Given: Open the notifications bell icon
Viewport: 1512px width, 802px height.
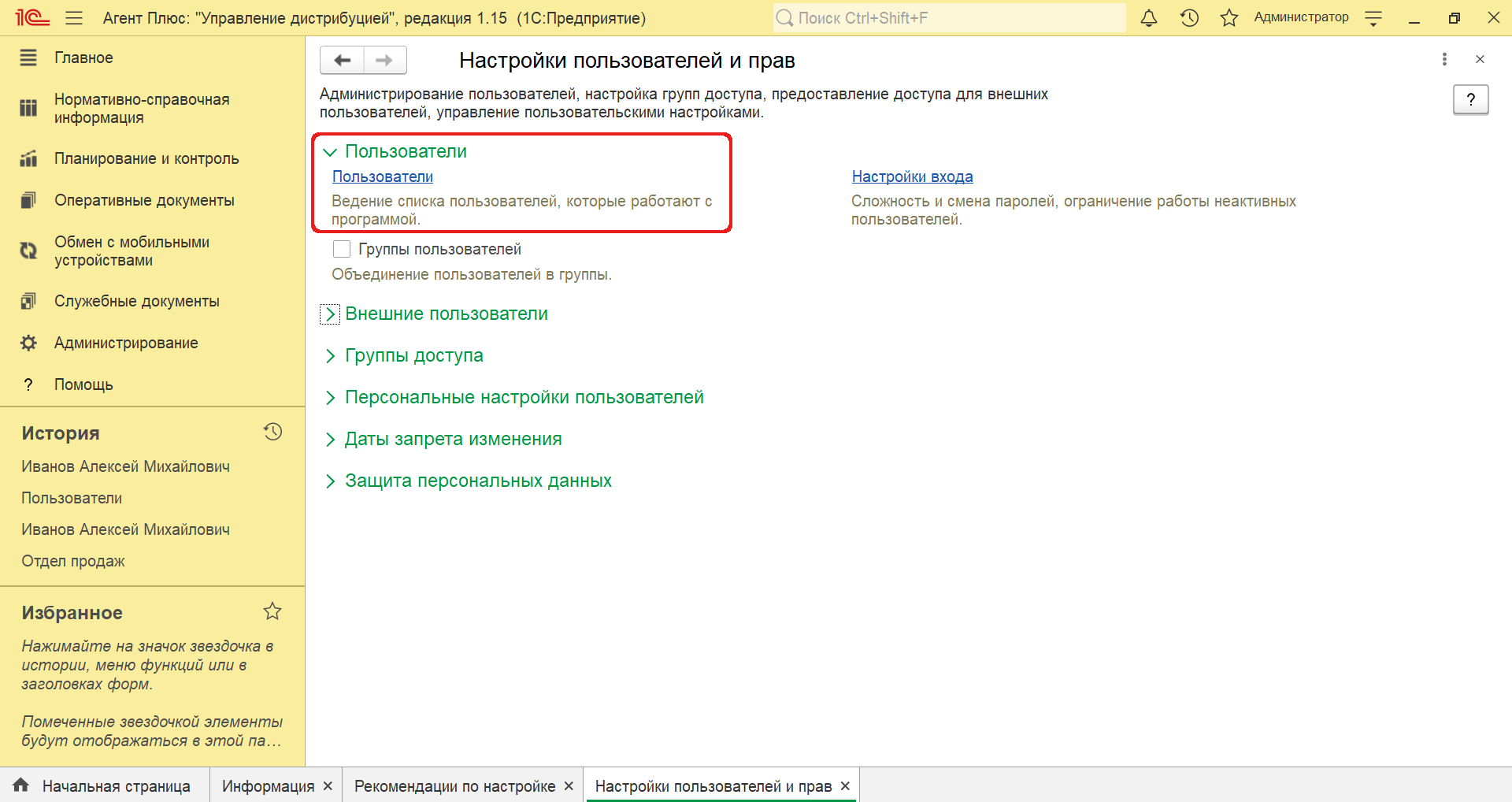Looking at the screenshot, I should coord(1149,18).
